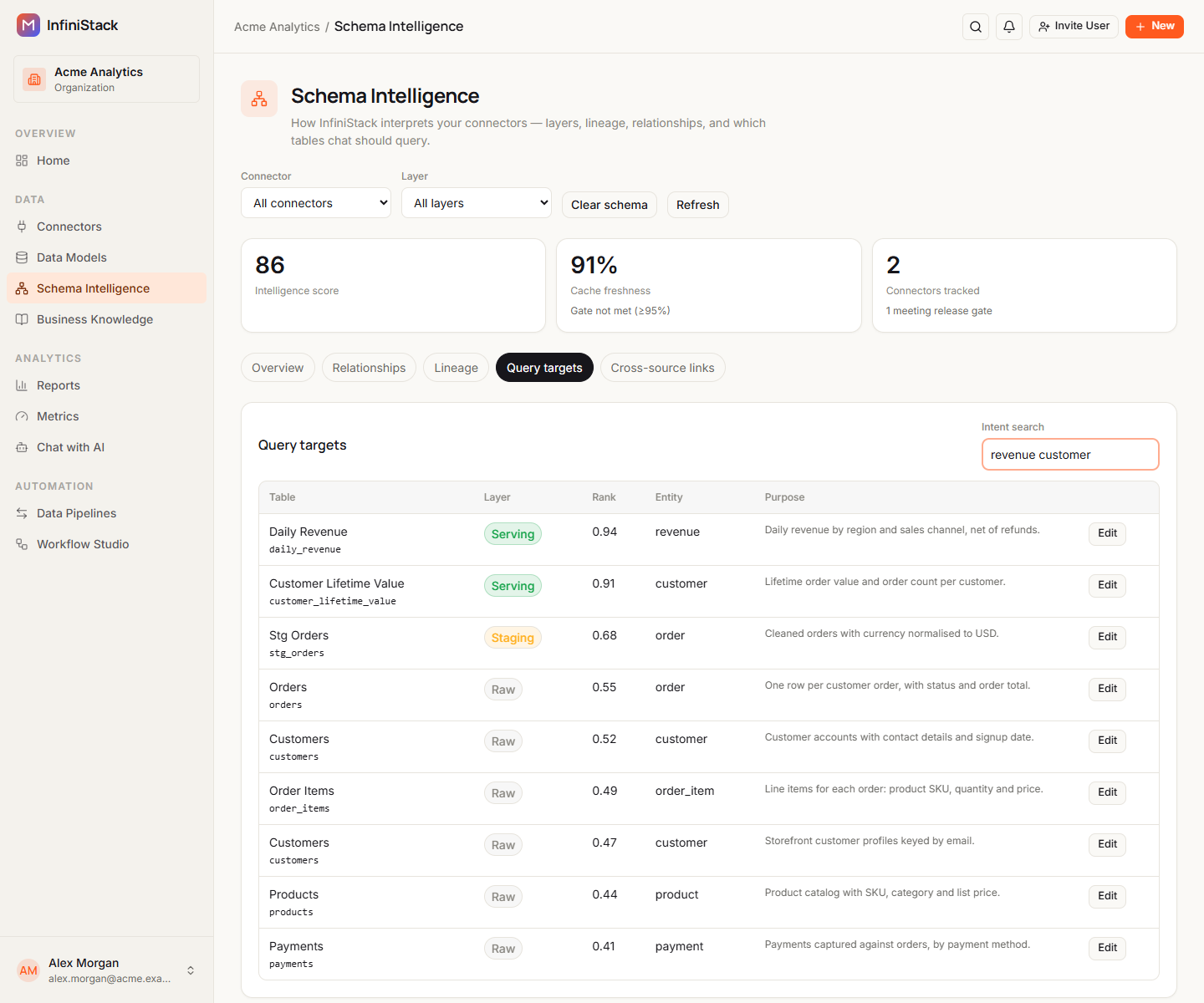Edit the Daily Revenue row
The height and width of the screenshot is (1003, 1204).
coord(1107,533)
